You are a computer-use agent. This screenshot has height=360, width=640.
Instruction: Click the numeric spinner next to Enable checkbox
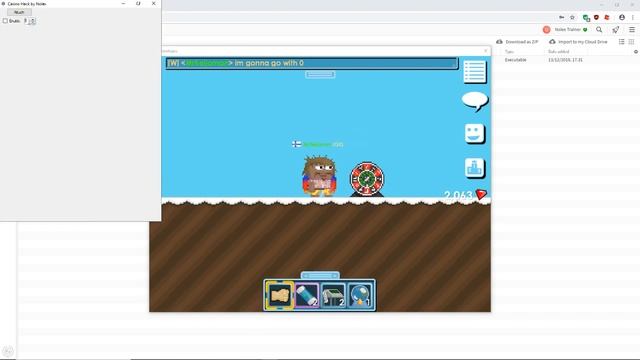pyautogui.click(x=29, y=21)
